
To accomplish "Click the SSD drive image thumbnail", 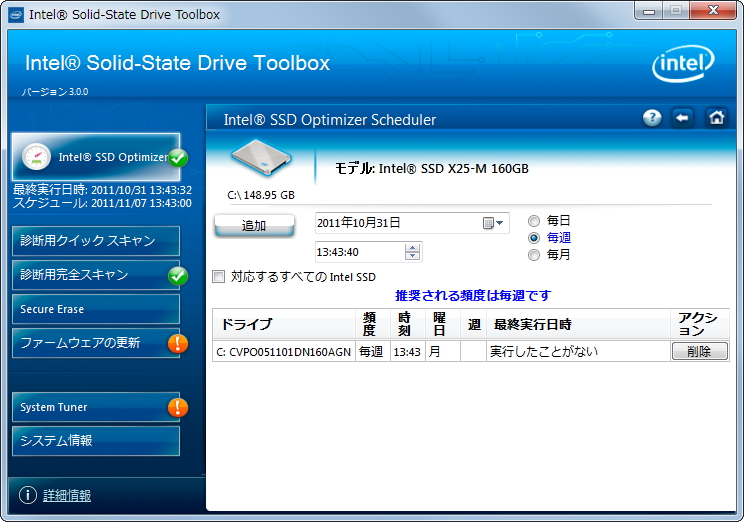I will tap(260, 158).
